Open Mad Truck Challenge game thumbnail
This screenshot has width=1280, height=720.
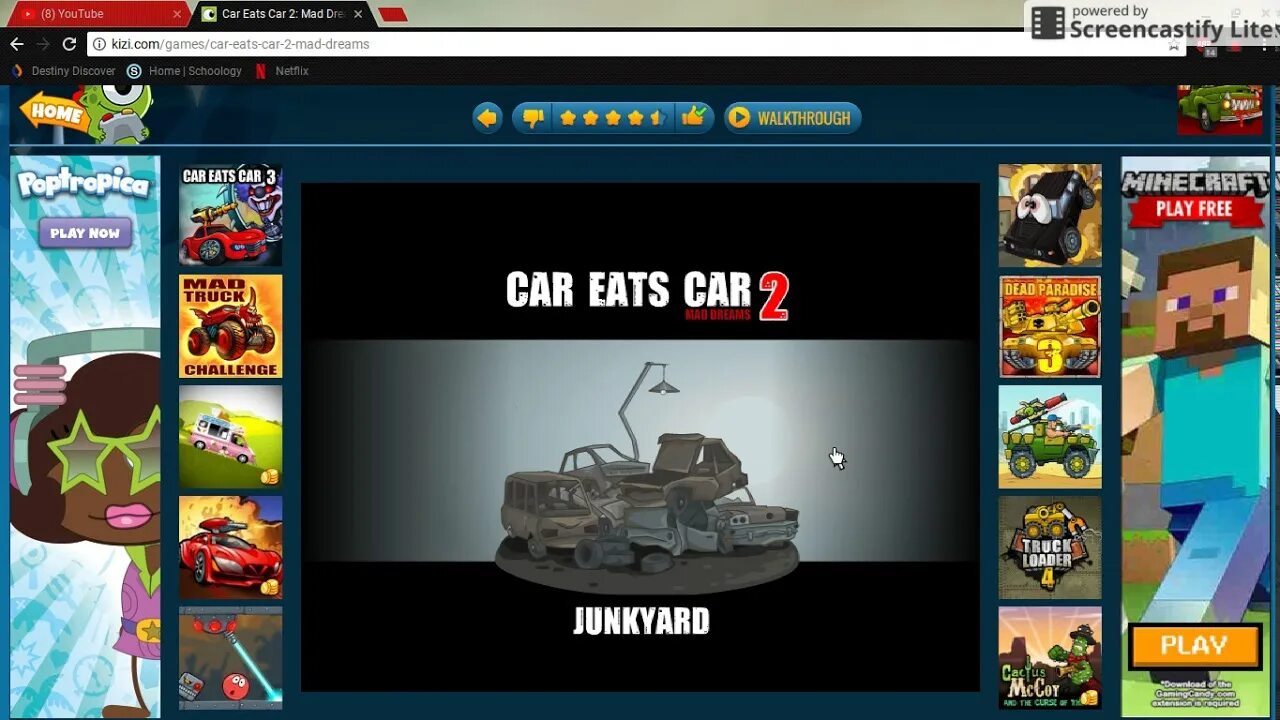[230, 327]
